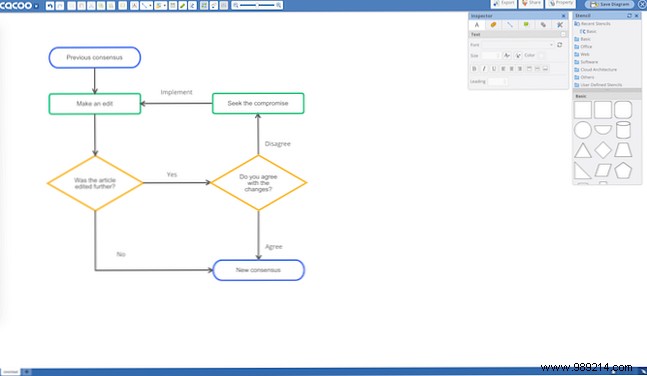Open the Link tab in Inspector

(x=543, y=25)
